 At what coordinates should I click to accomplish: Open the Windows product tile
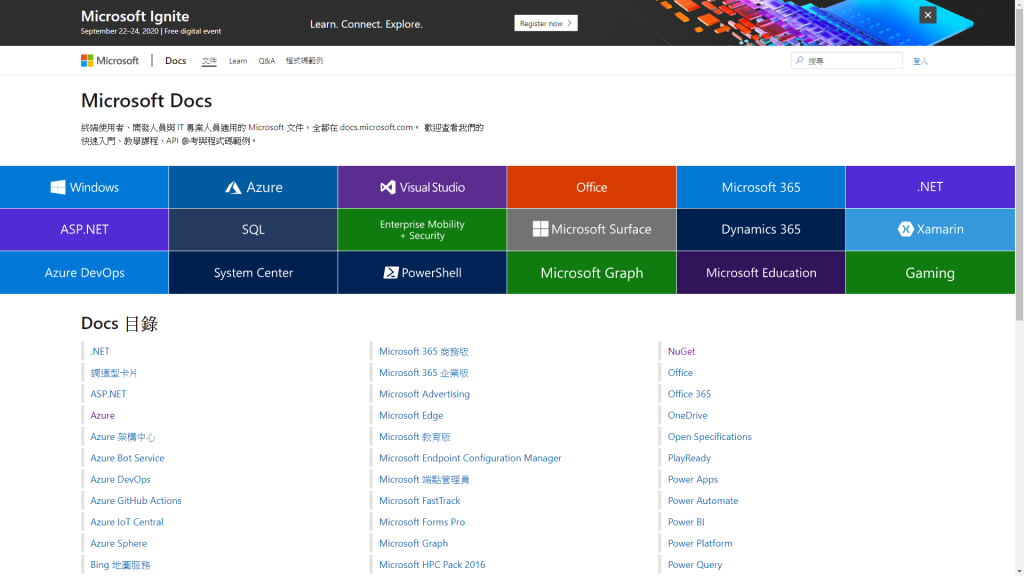84,187
